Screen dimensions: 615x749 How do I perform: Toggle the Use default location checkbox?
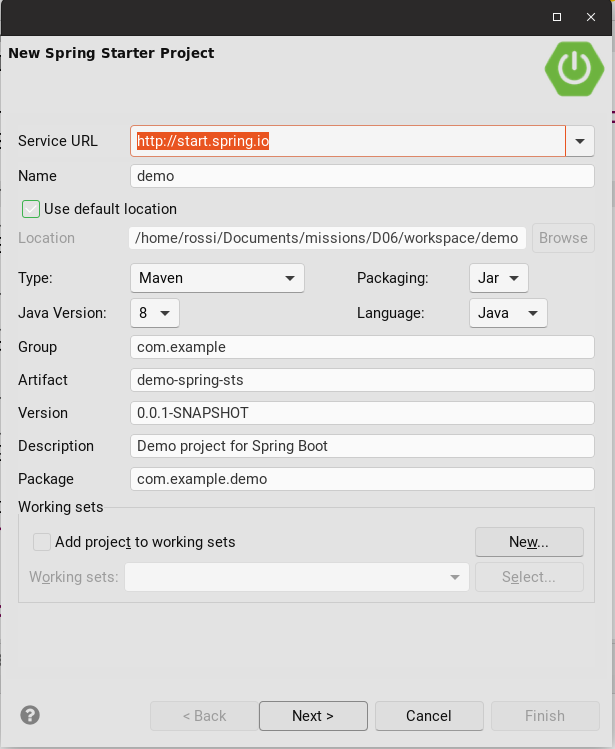[31, 209]
